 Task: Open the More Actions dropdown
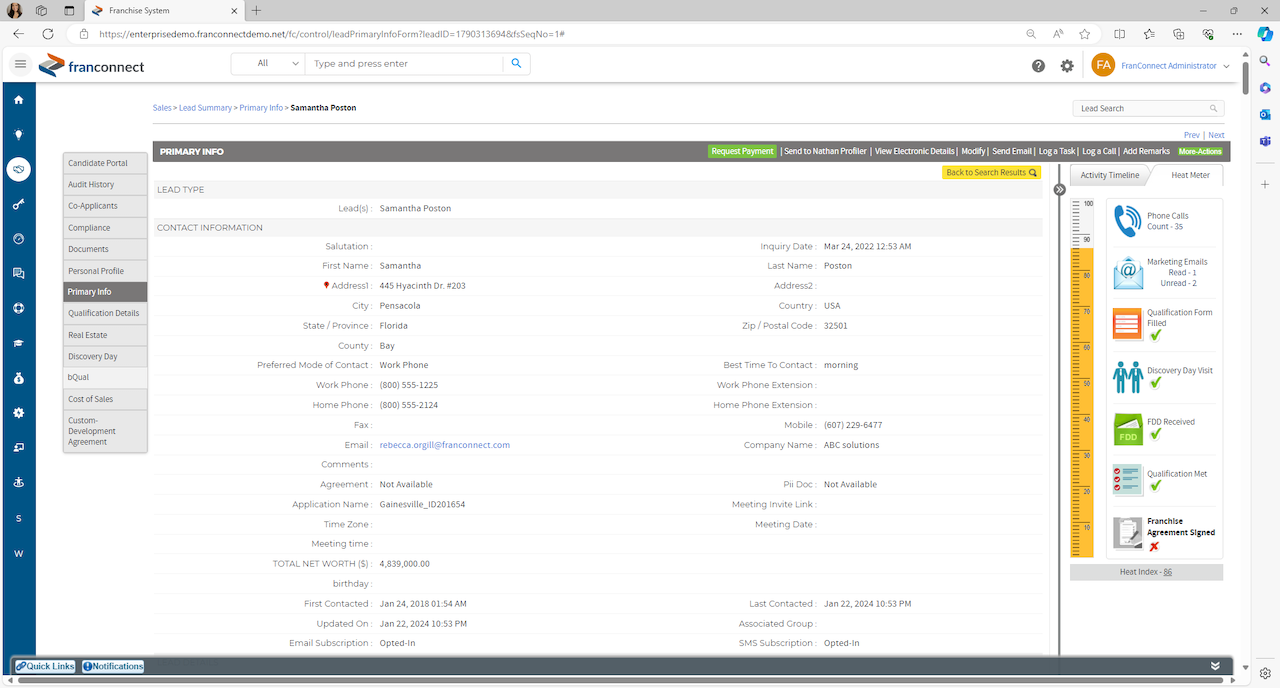pyautogui.click(x=1200, y=151)
